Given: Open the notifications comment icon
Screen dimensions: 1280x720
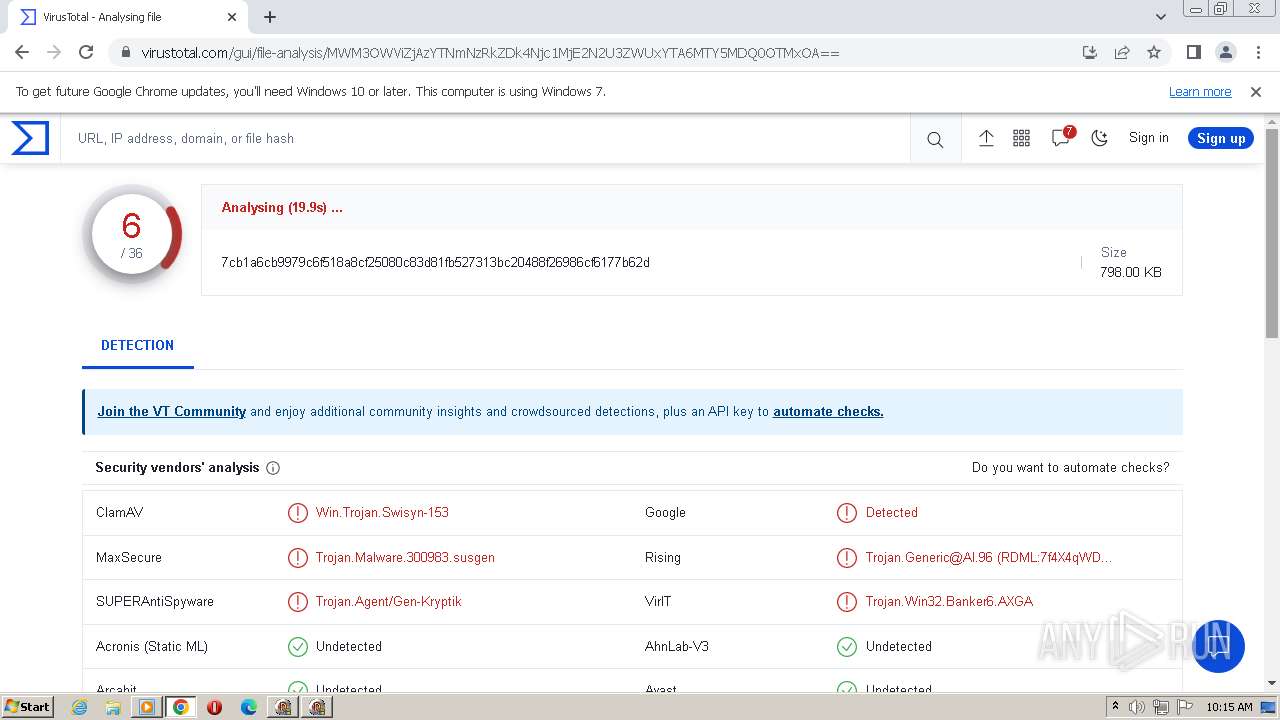Looking at the screenshot, I should [x=1061, y=138].
